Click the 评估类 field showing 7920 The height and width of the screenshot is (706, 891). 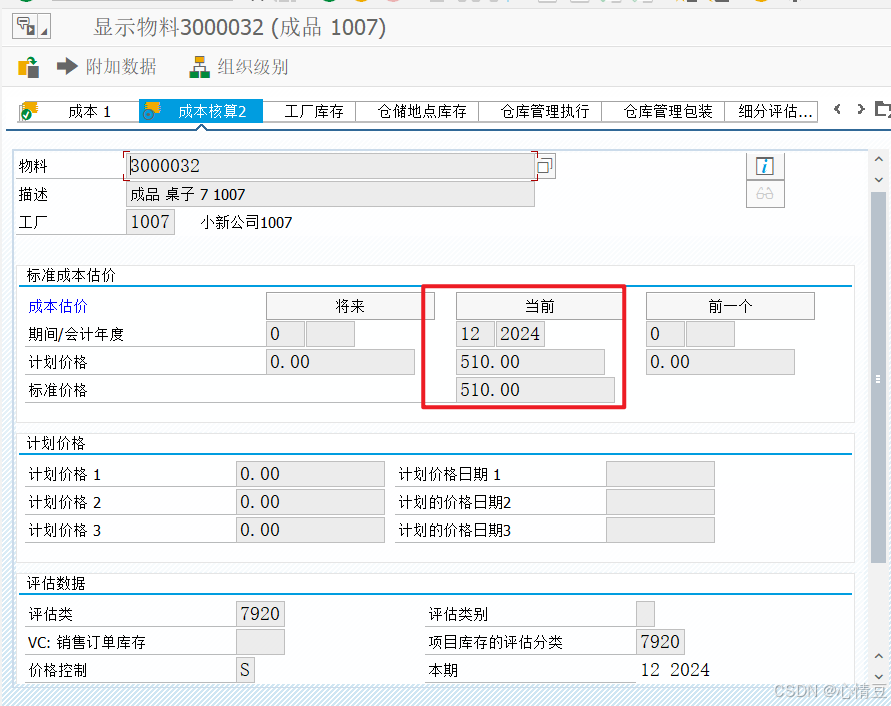pyautogui.click(x=261, y=613)
